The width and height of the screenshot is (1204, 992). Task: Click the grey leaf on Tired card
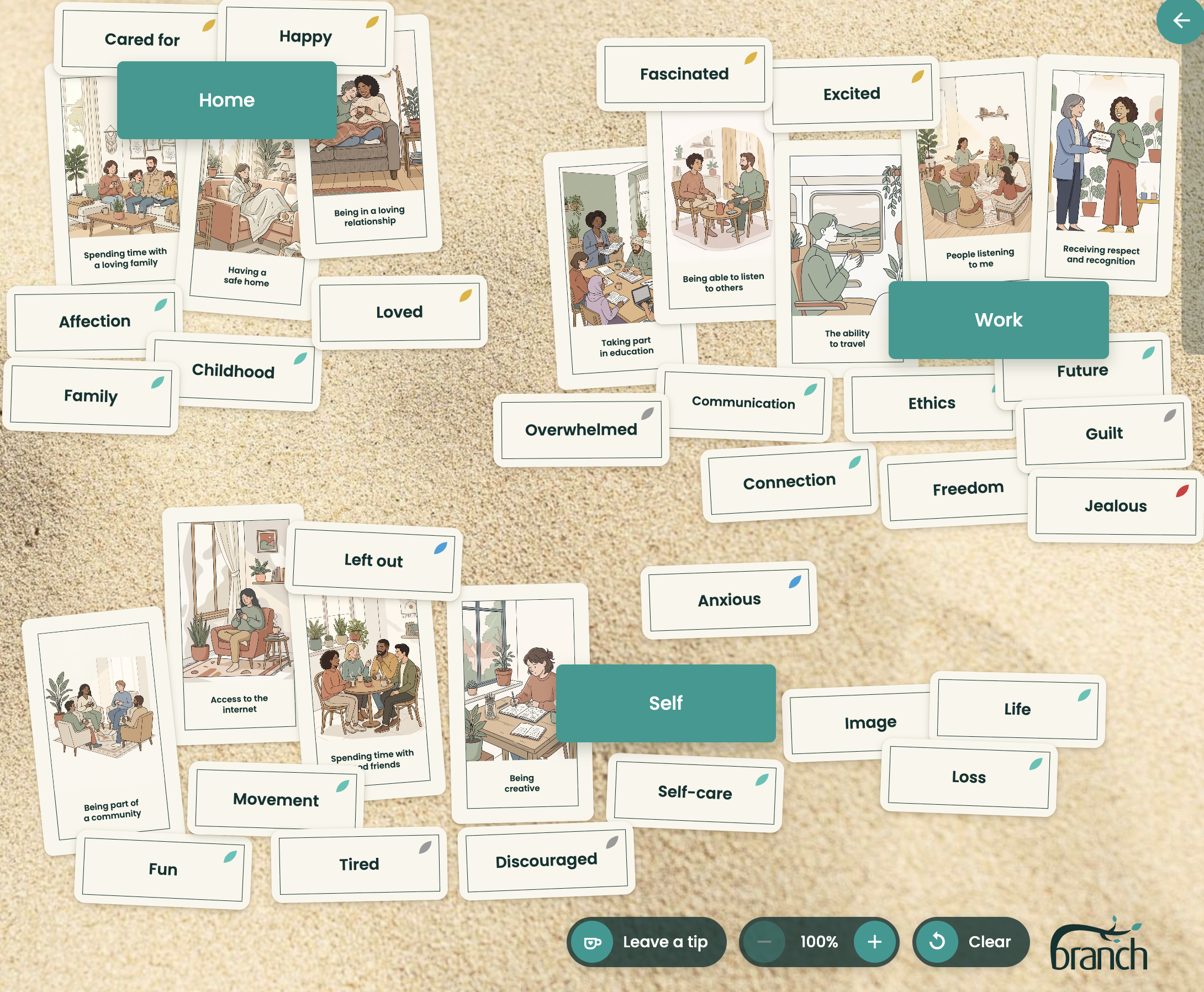coord(425,847)
